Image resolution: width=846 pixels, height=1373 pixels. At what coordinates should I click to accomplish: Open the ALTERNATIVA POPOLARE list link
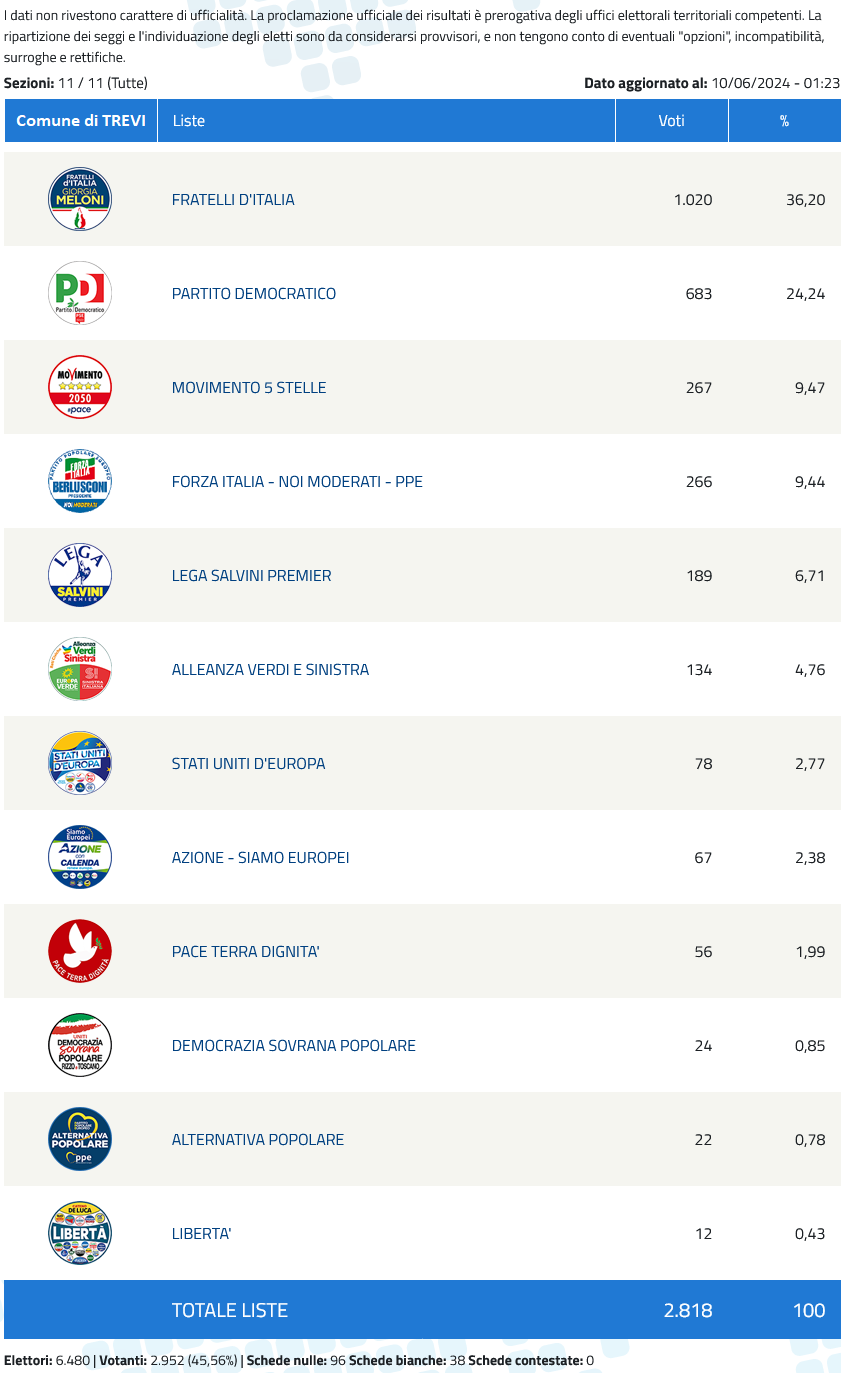[x=258, y=1139]
